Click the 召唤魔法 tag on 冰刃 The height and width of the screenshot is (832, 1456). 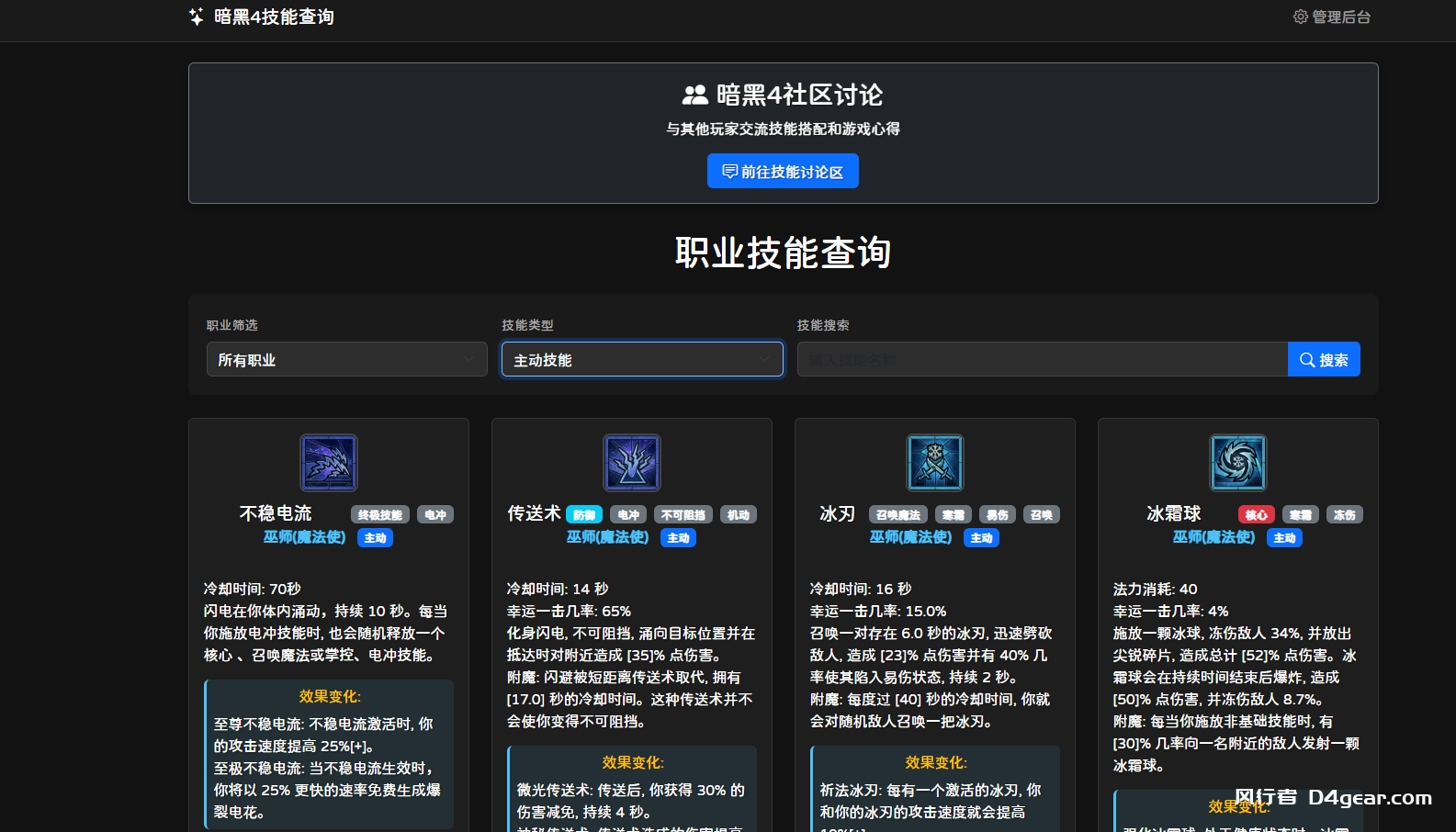898,515
